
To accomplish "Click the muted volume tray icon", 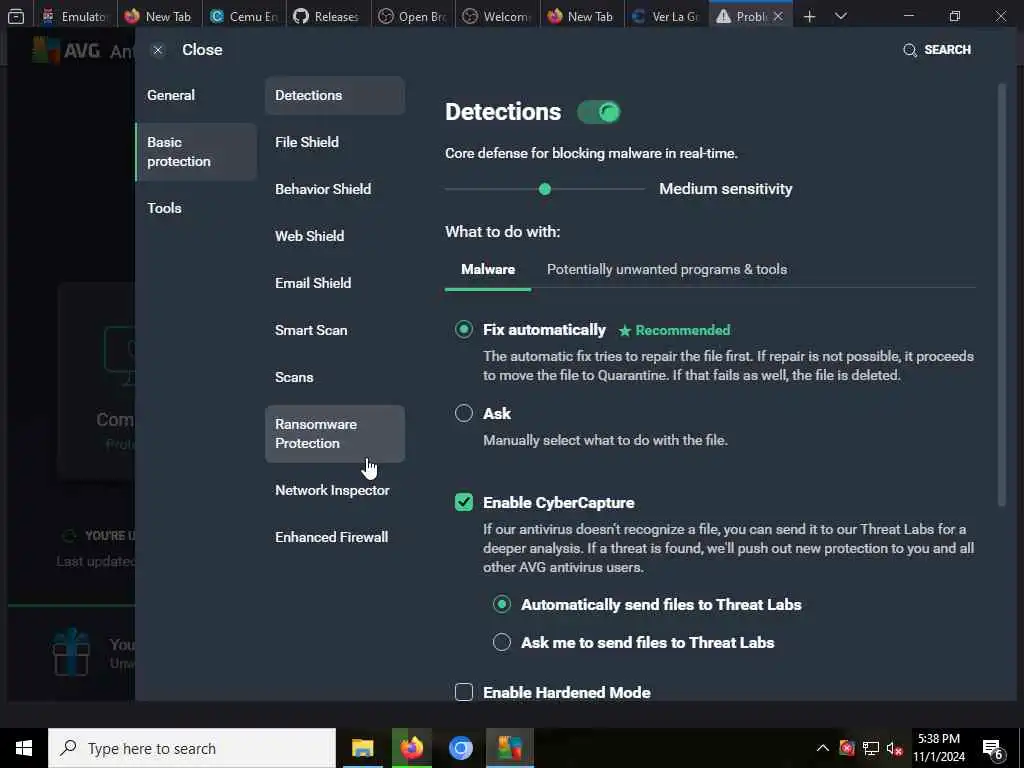I will click(x=894, y=748).
